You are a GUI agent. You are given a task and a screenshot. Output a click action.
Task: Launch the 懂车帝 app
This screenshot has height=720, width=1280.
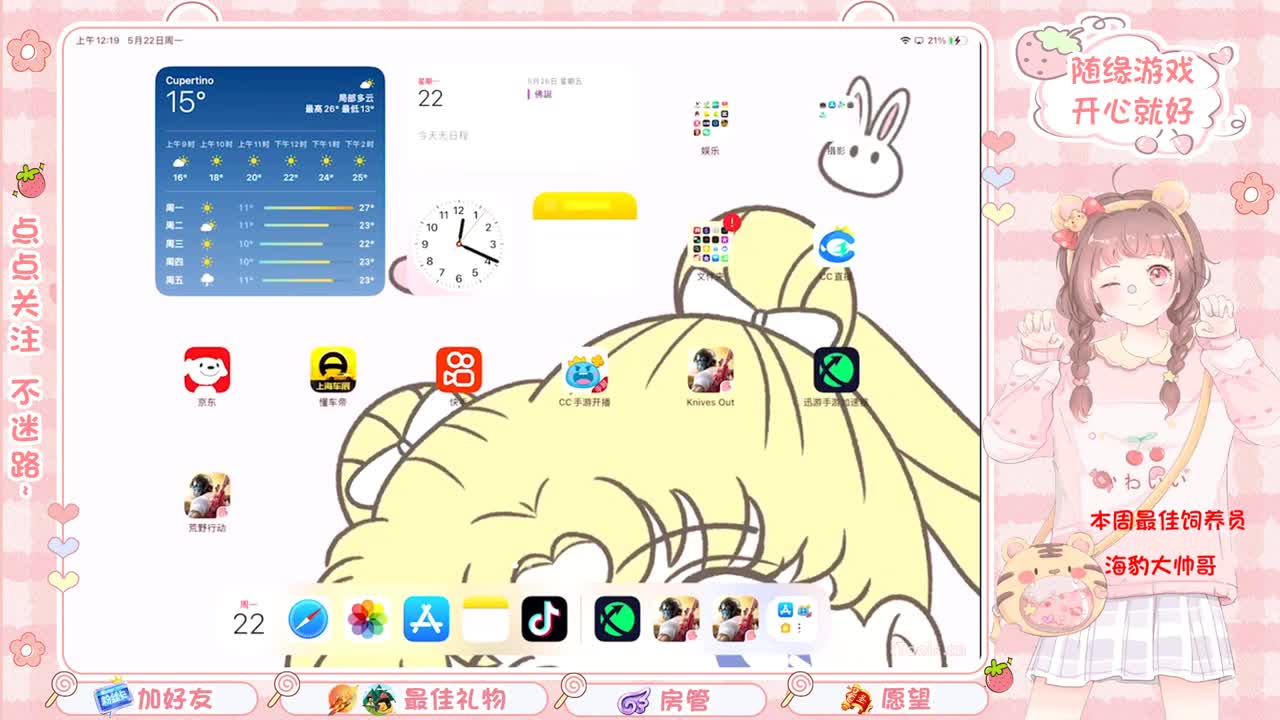pos(333,370)
